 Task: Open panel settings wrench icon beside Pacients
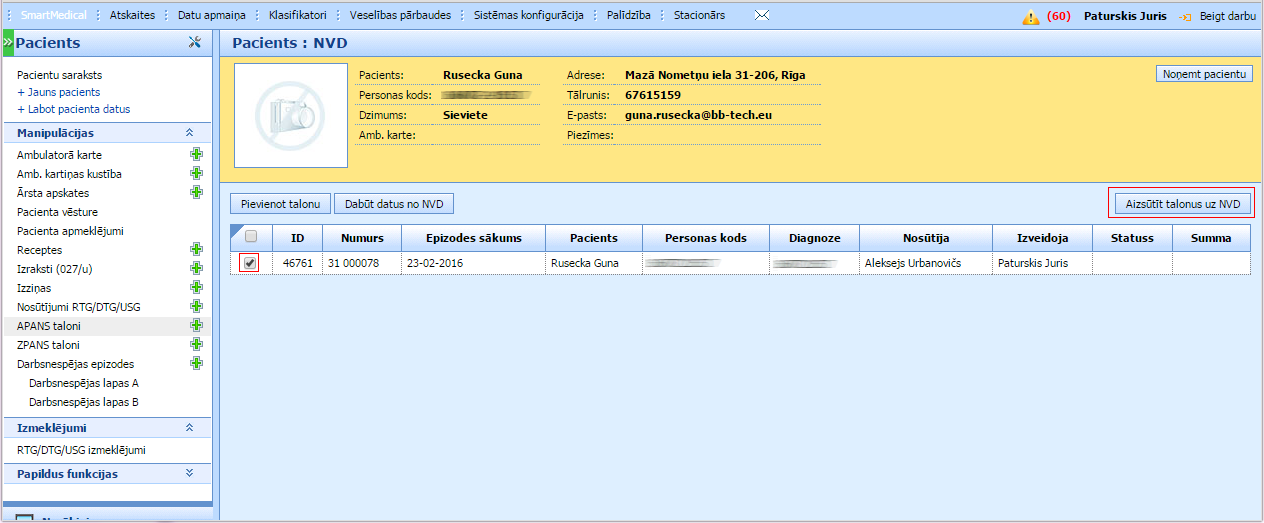click(x=195, y=43)
